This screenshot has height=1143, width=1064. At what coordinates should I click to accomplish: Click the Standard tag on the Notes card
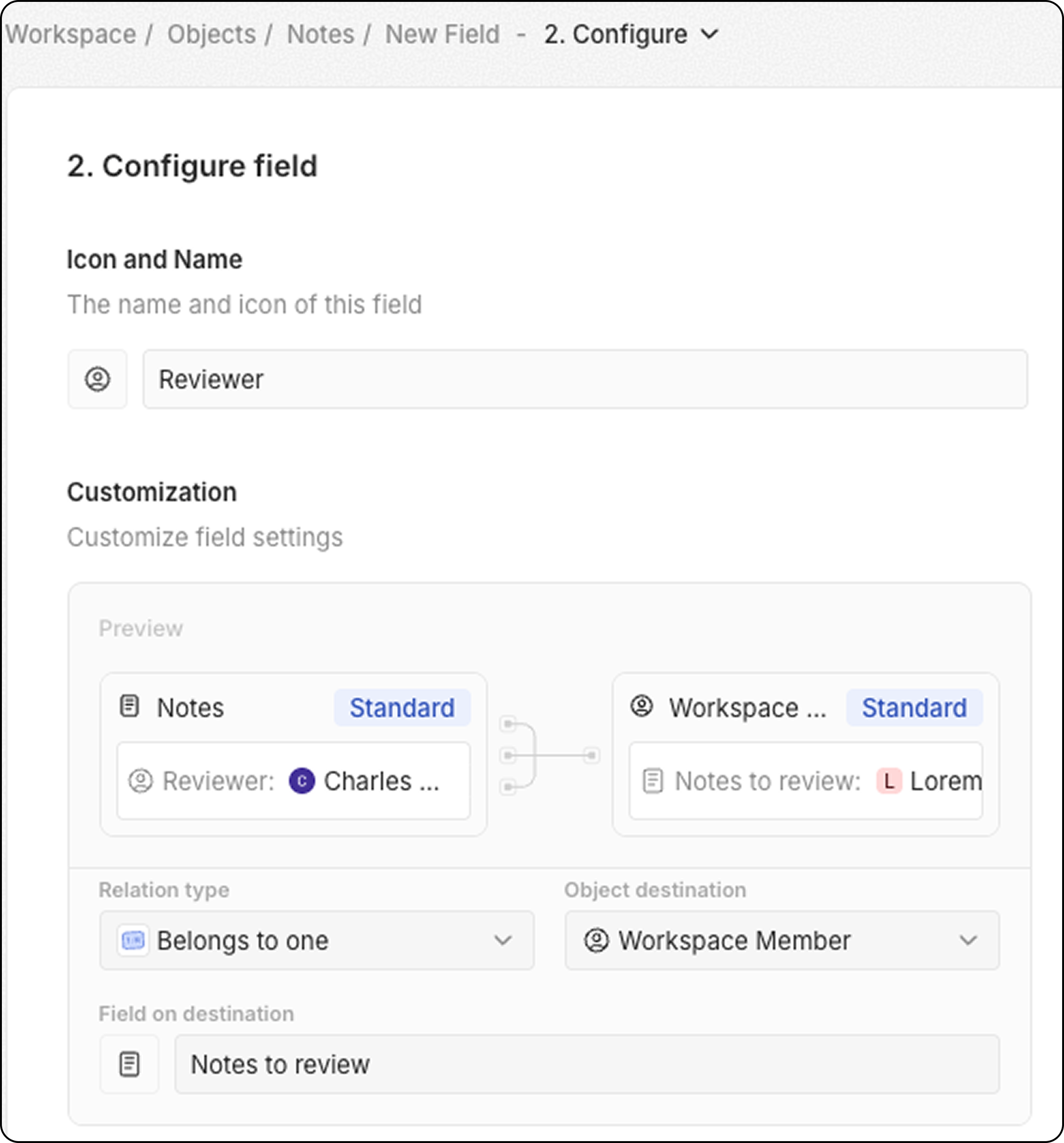[403, 708]
